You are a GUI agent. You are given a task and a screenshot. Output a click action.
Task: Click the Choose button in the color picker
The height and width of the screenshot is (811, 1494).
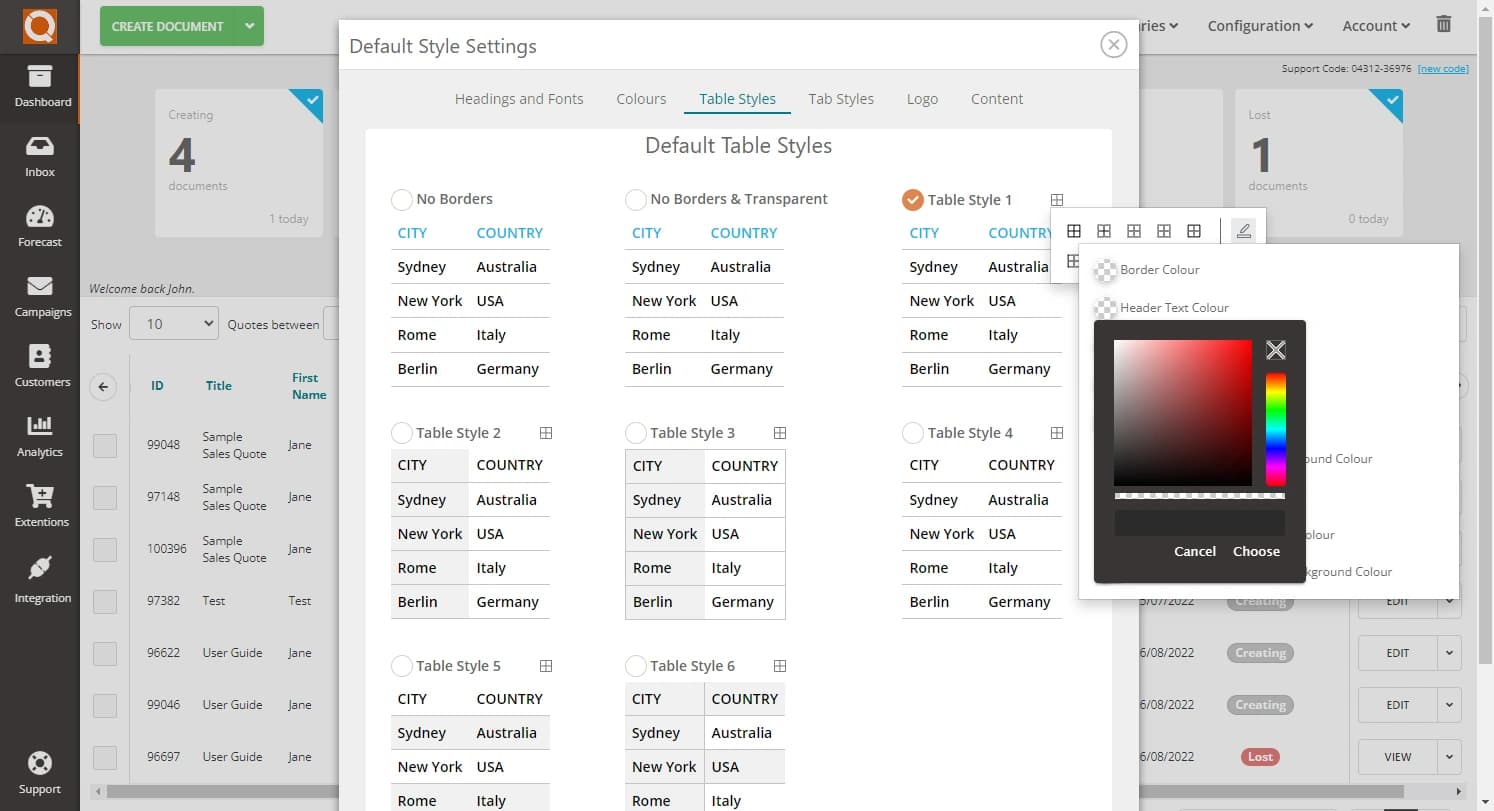pyautogui.click(x=1256, y=551)
